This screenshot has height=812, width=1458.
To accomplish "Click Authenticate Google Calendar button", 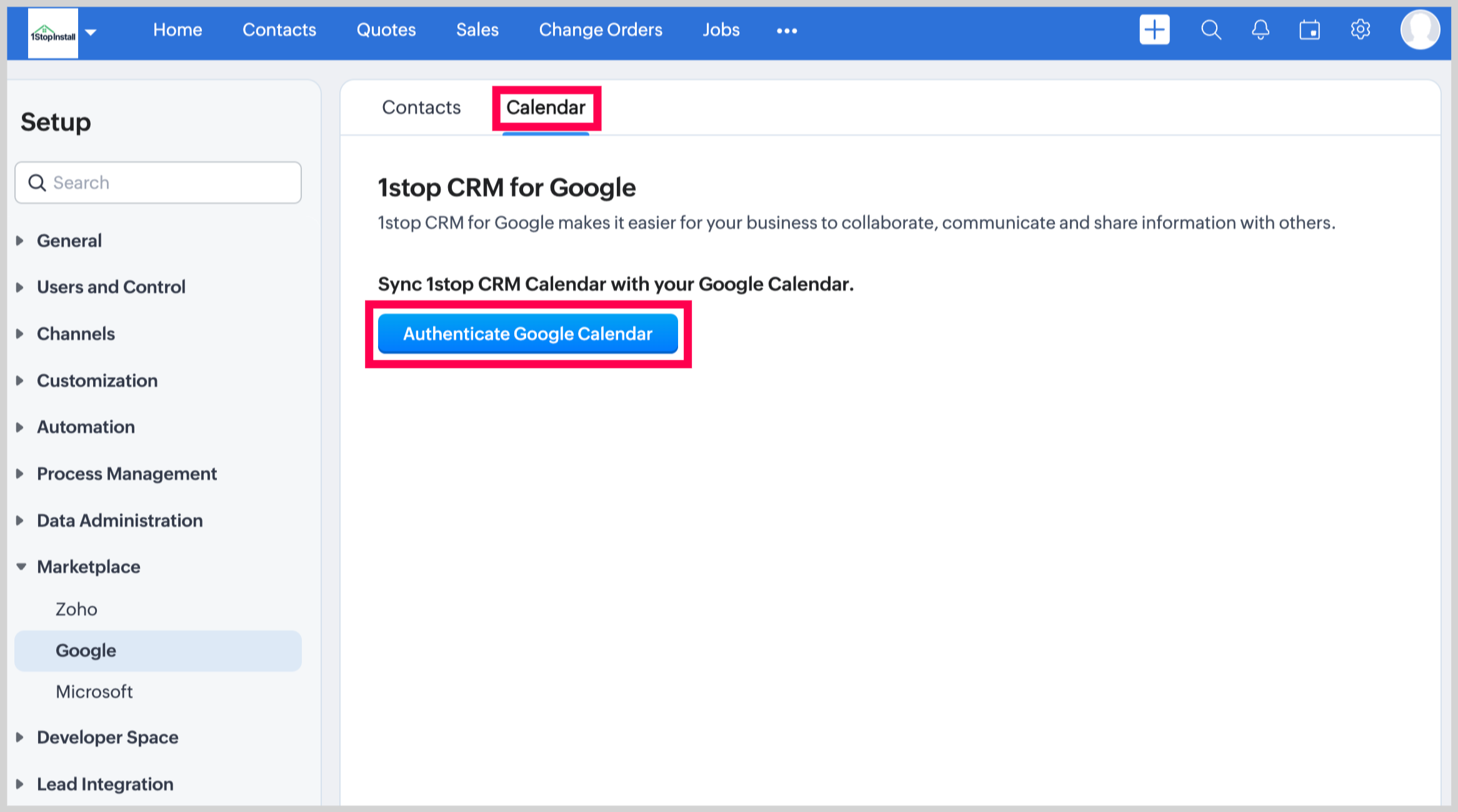I will pyautogui.click(x=527, y=334).
